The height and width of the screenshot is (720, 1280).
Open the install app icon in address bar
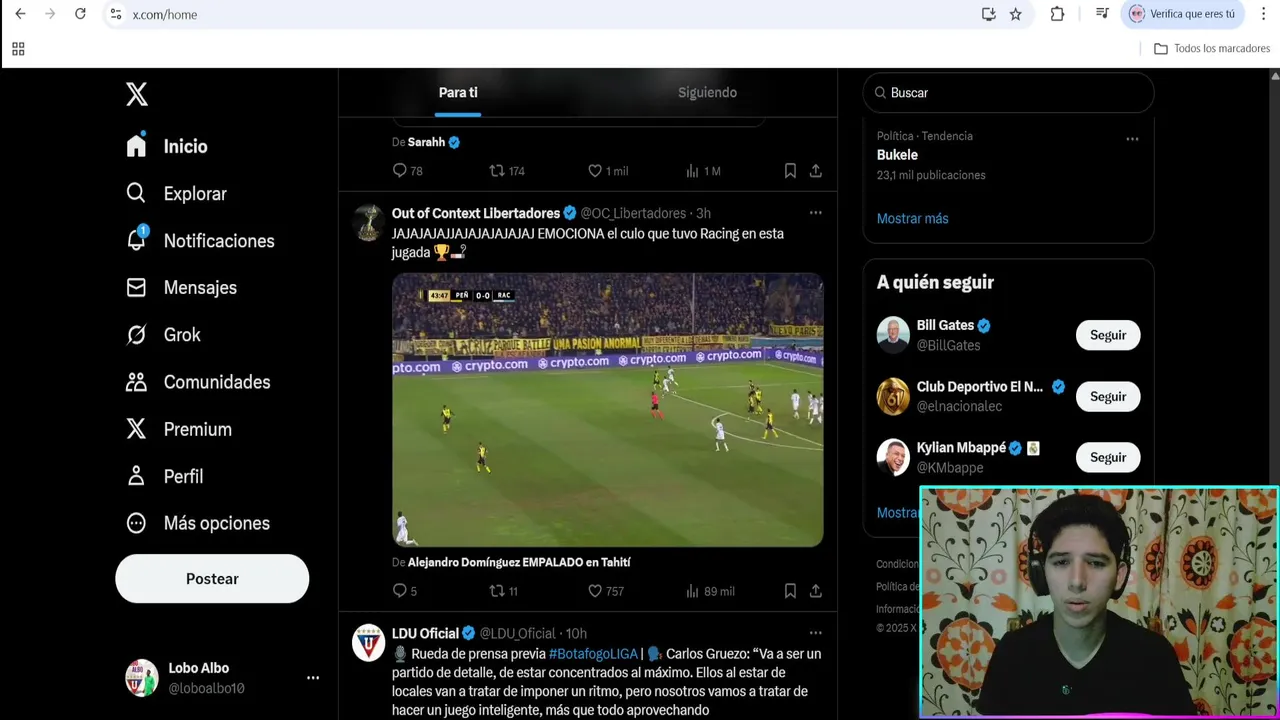coord(988,14)
